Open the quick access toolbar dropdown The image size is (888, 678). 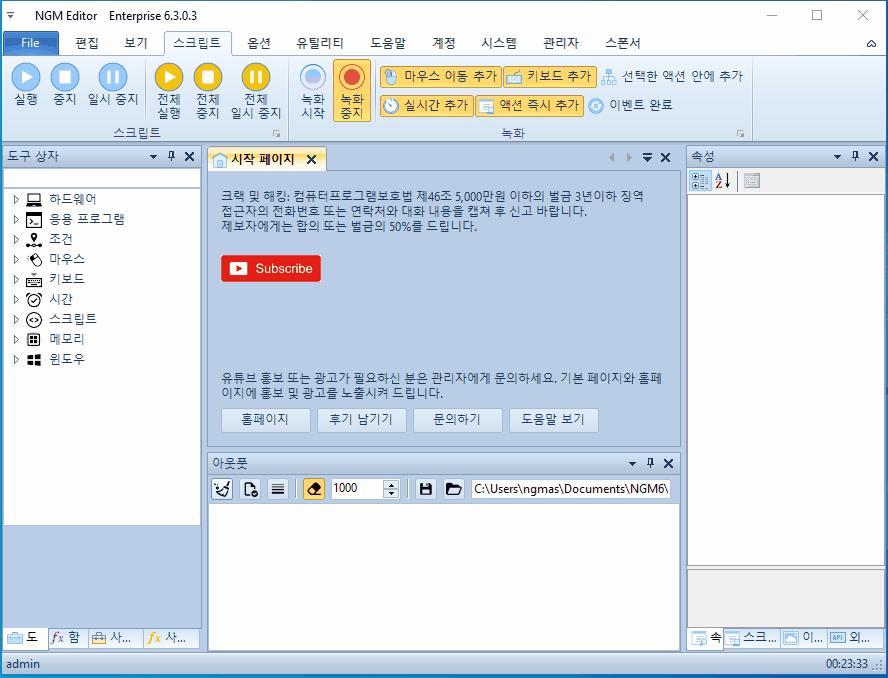(x=10, y=15)
